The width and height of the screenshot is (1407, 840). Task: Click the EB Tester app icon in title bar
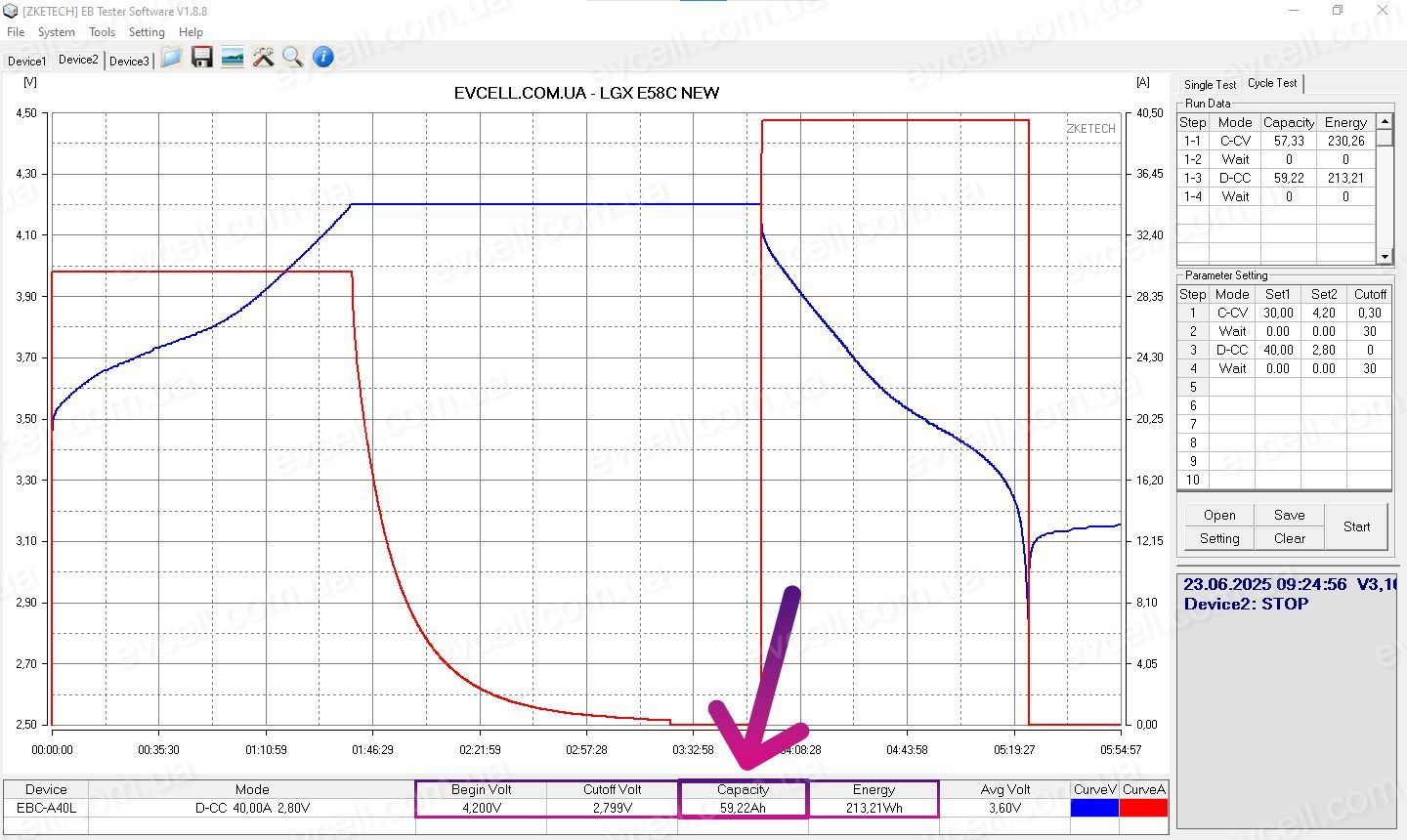[12, 11]
